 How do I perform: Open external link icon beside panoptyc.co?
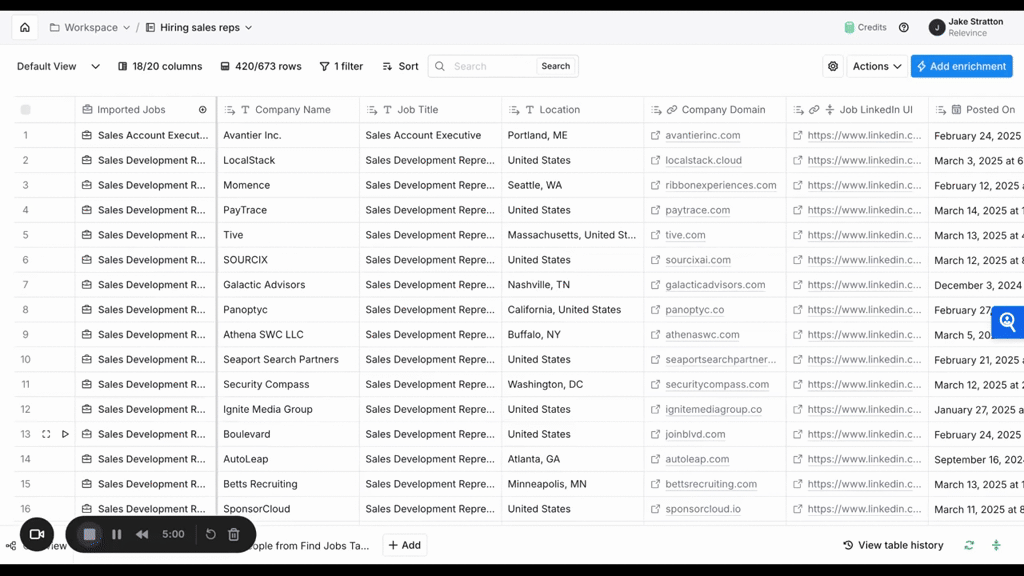pyautogui.click(x=655, y=310)
